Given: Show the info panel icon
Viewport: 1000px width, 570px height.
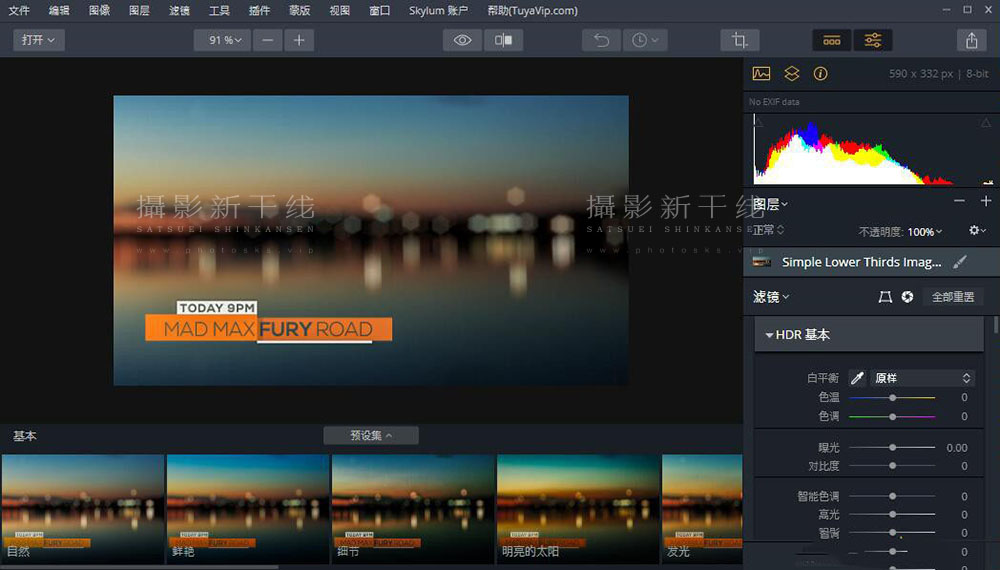Looking at the screenshot, I should [821, 74].
